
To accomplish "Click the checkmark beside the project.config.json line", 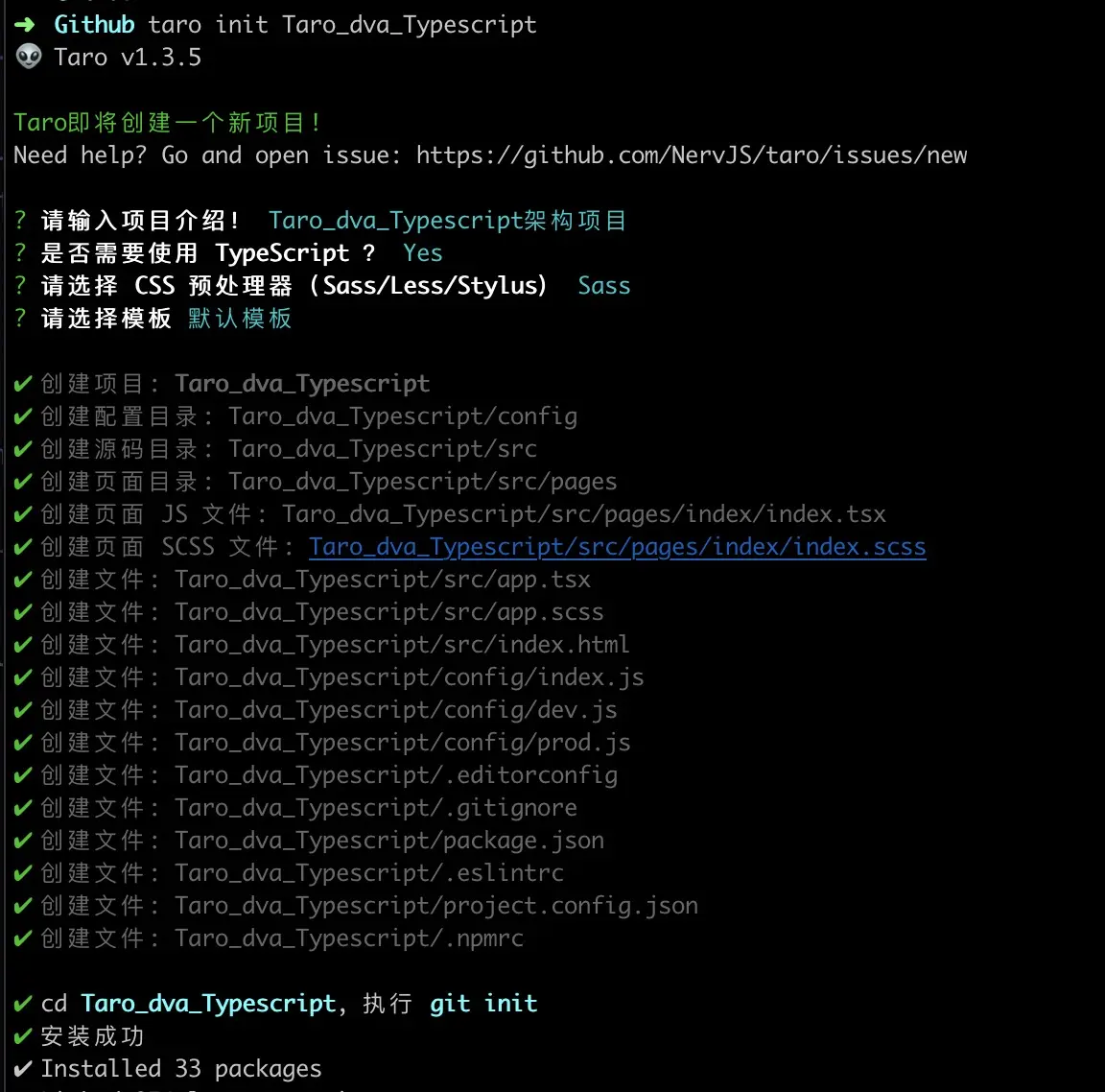I will (x=23, y=906).
